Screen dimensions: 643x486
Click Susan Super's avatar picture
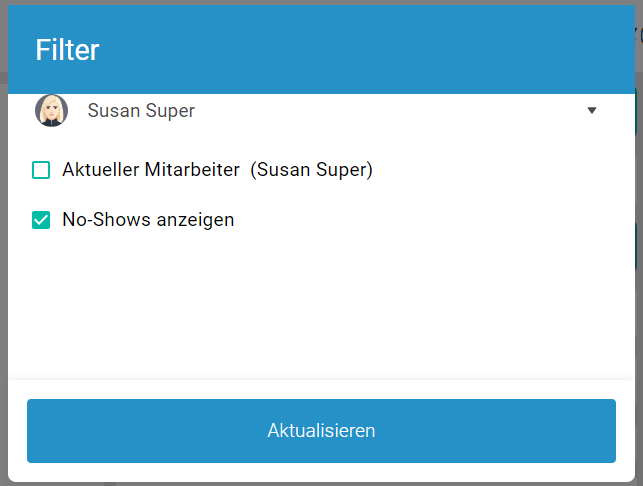51,111
